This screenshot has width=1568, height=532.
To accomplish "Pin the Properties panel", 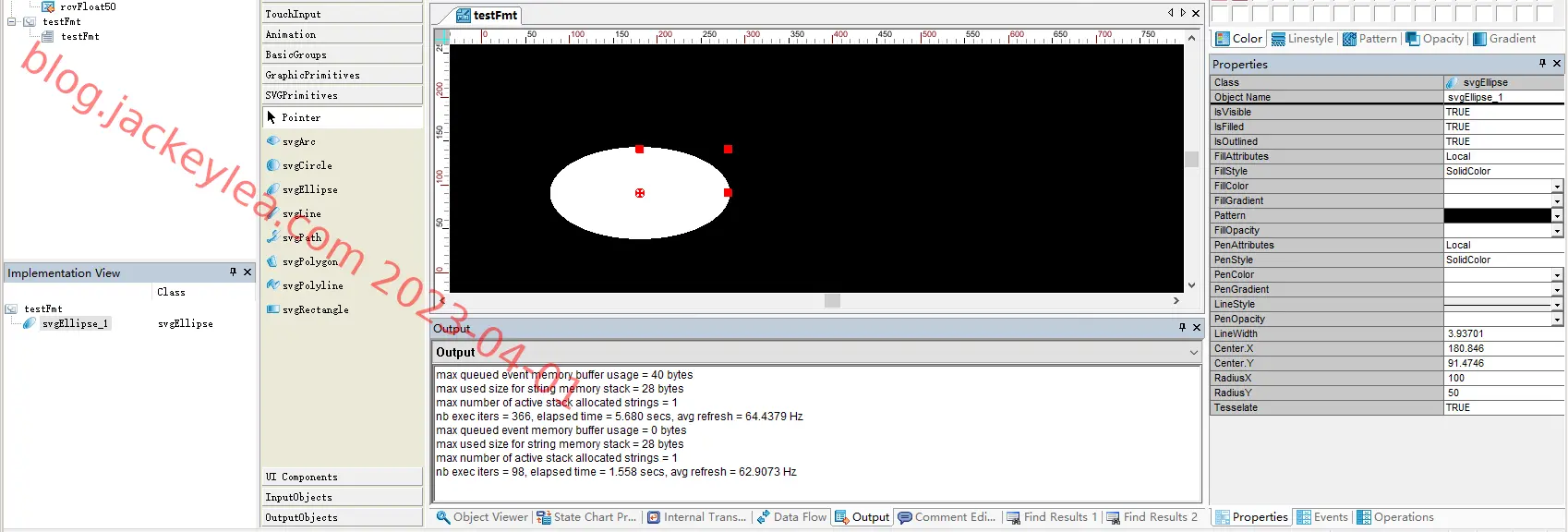I will click(x=1542, y=63).
